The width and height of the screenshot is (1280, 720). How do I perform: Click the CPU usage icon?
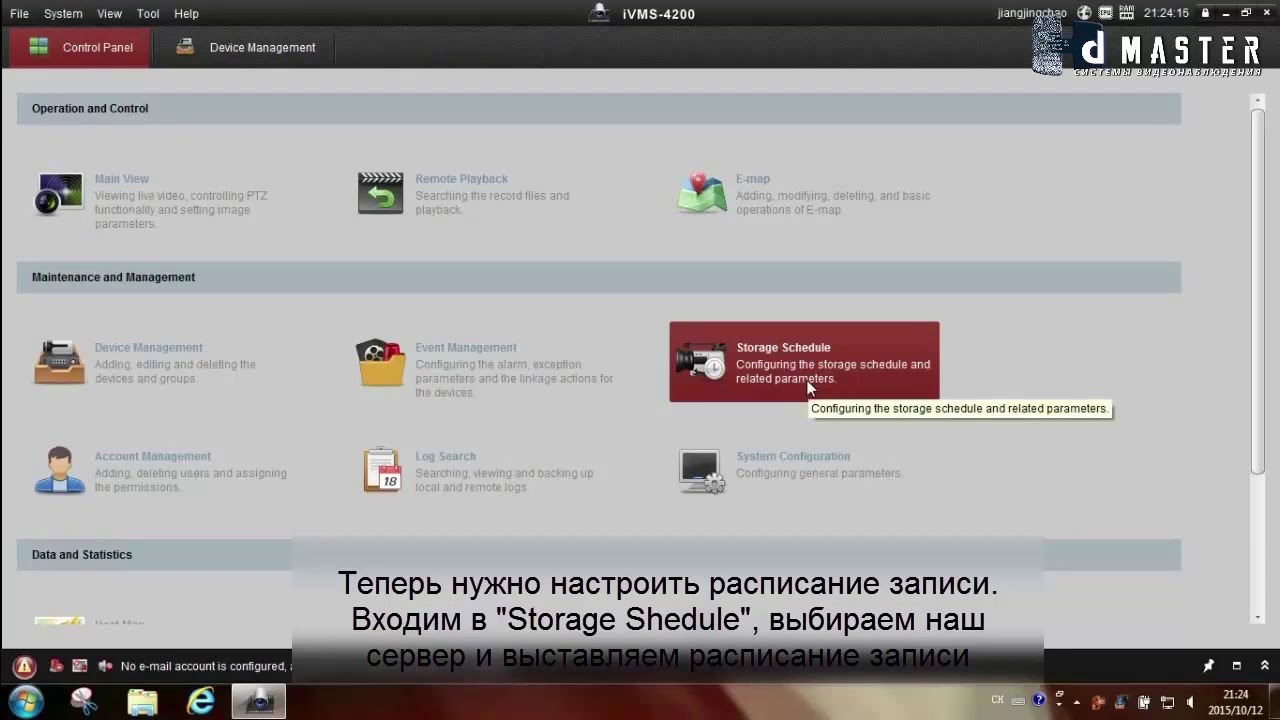[1105, 14]
